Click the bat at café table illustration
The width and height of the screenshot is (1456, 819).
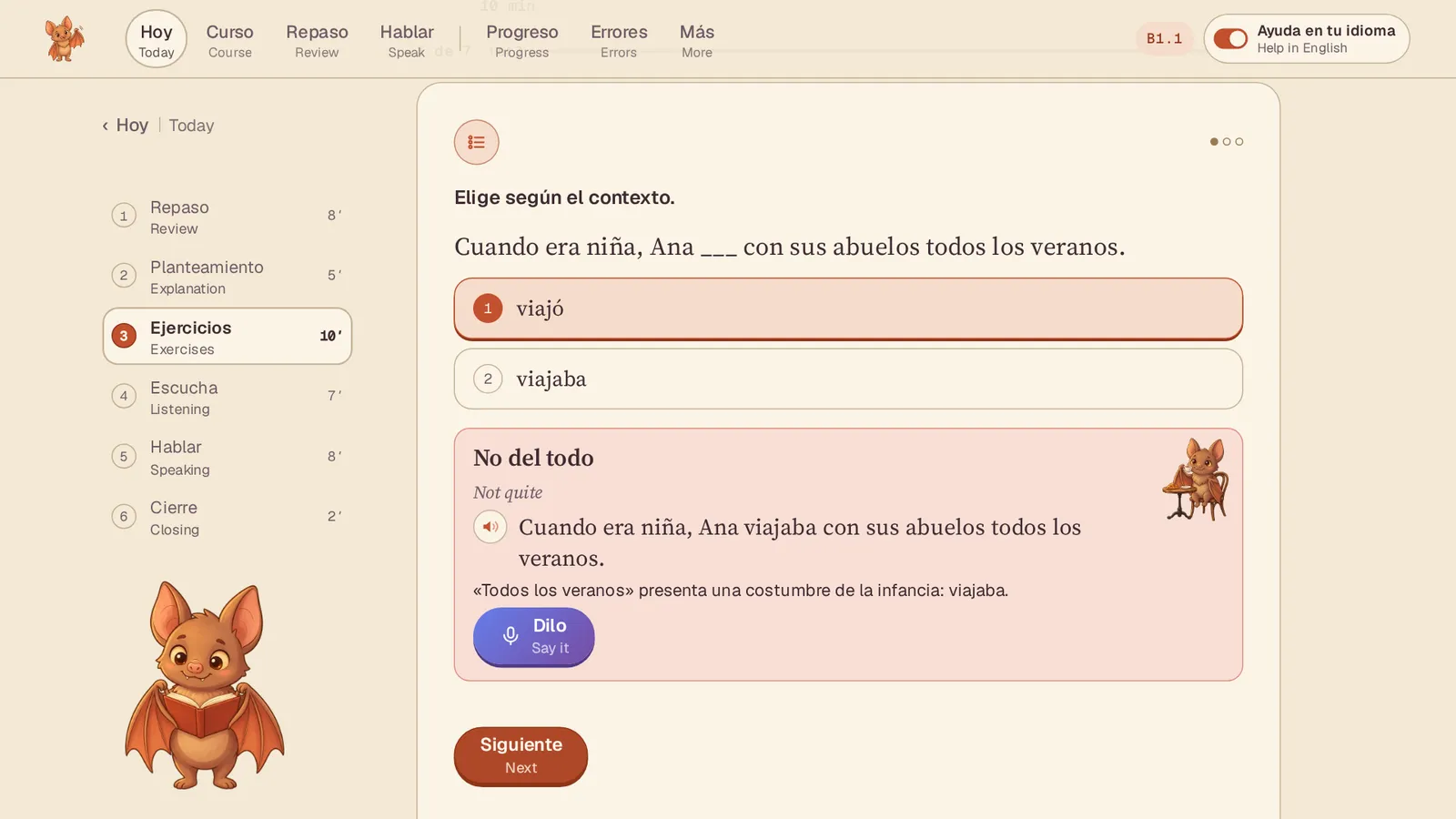tap(1196, 479)
